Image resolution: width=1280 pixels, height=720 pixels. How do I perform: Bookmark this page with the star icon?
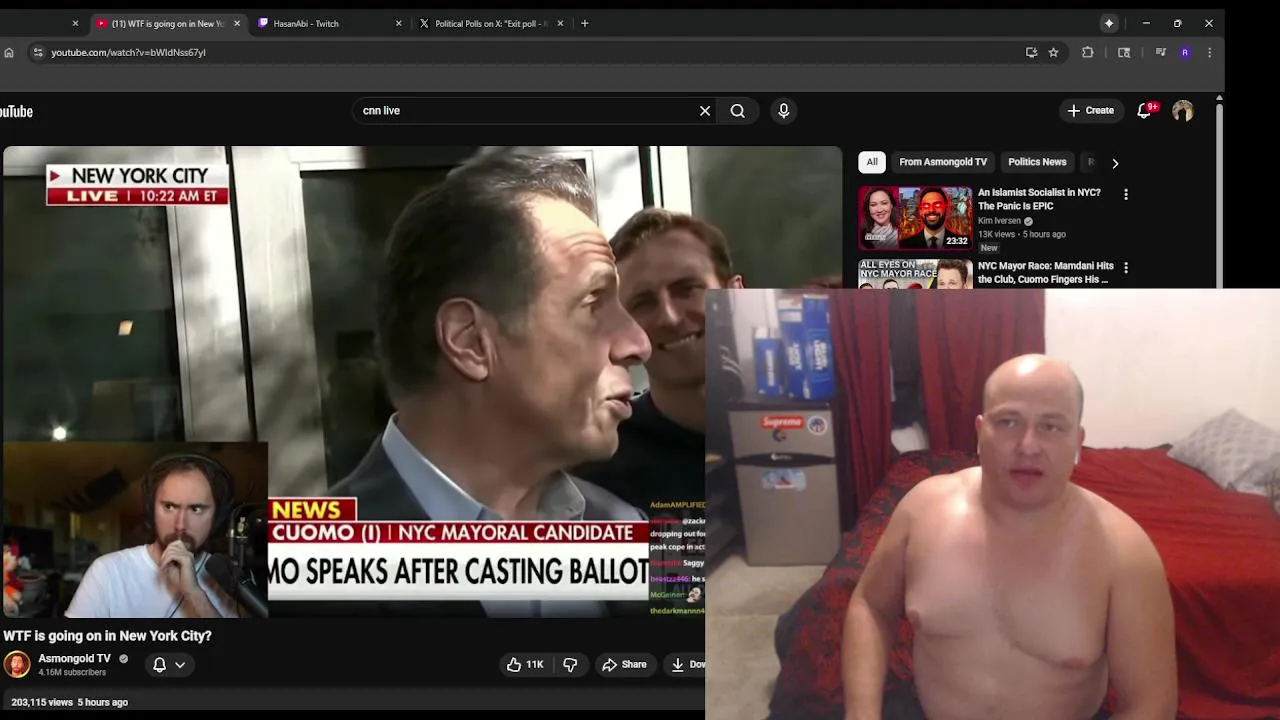point(1053,52)
